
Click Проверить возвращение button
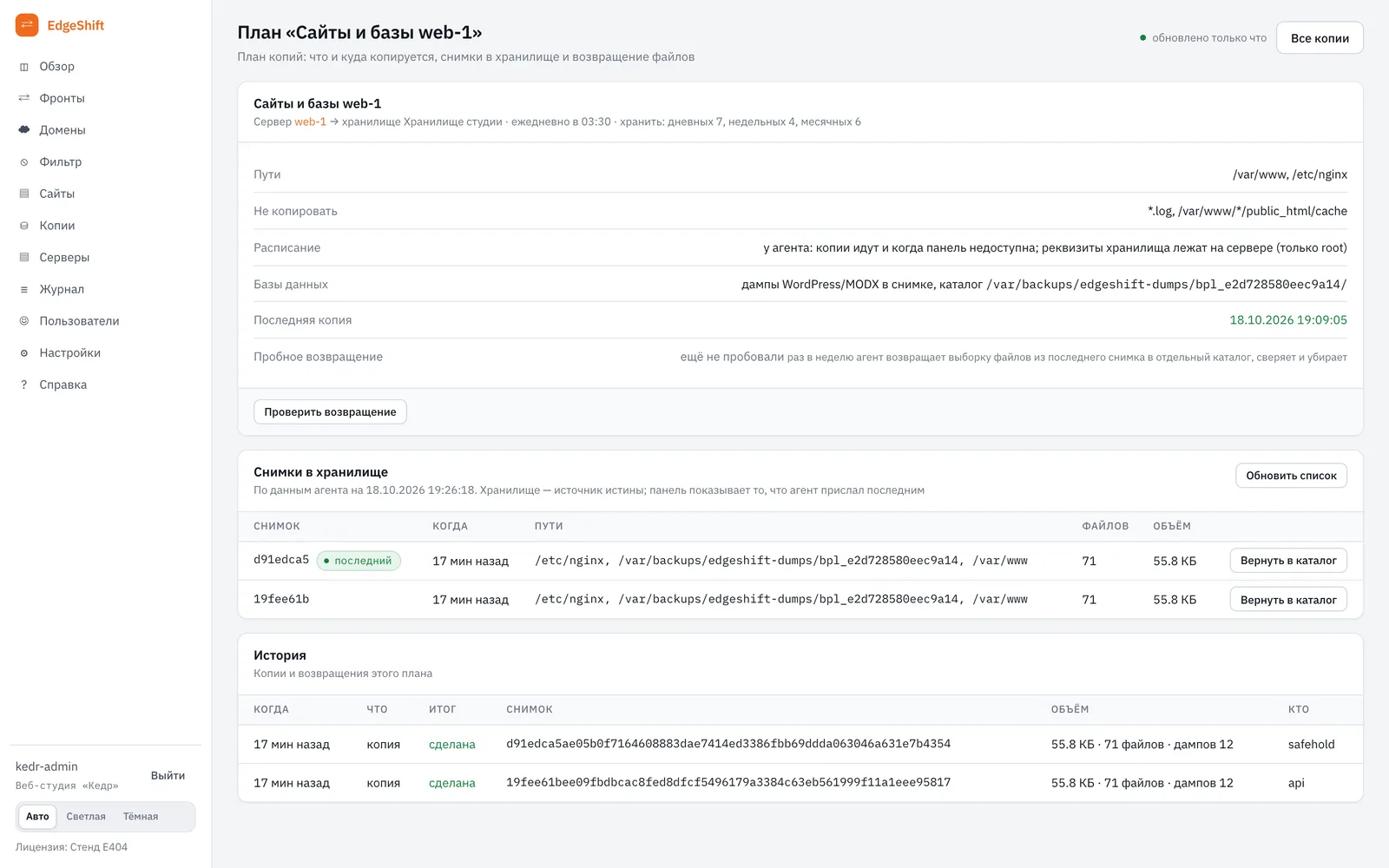point(330,412)
